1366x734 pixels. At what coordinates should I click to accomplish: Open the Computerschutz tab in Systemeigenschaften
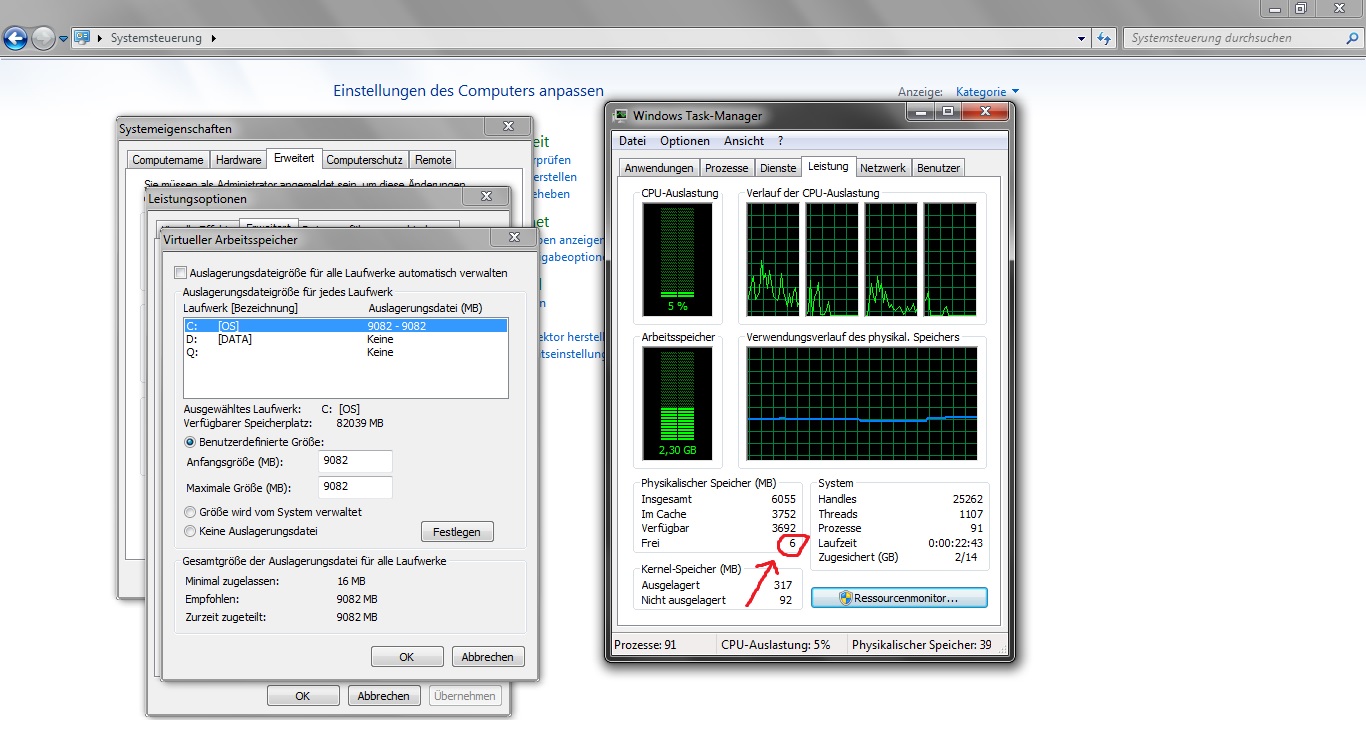[x=364, y=160]
